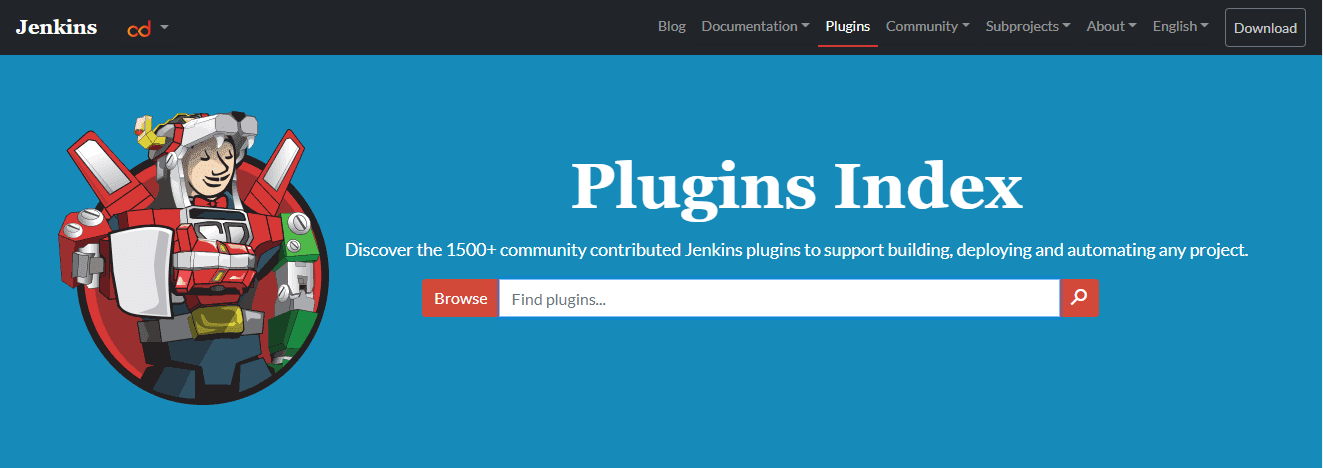The width and height of the screenshot is (1323, 468).
Task: Click the Jenkins logo in the header
Action: (56, 27)
